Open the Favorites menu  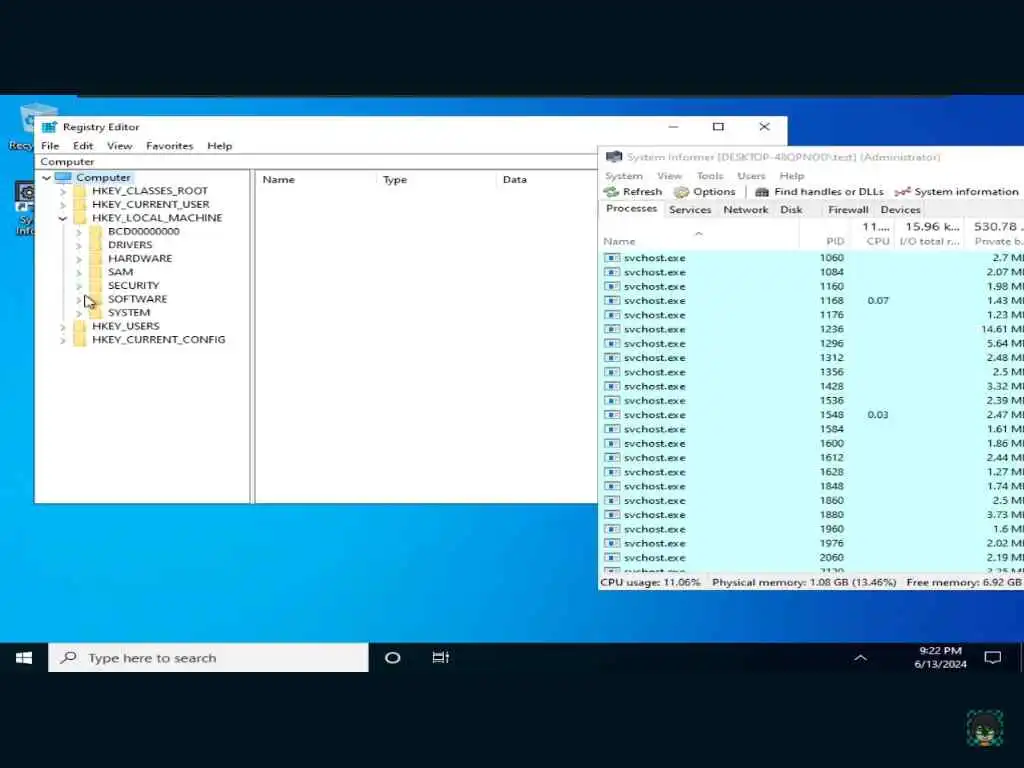[x=170, y=146]
